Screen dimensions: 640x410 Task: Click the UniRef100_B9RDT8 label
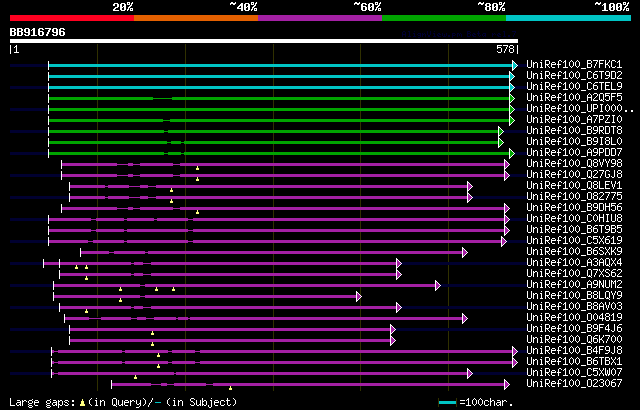click(574, 131)
